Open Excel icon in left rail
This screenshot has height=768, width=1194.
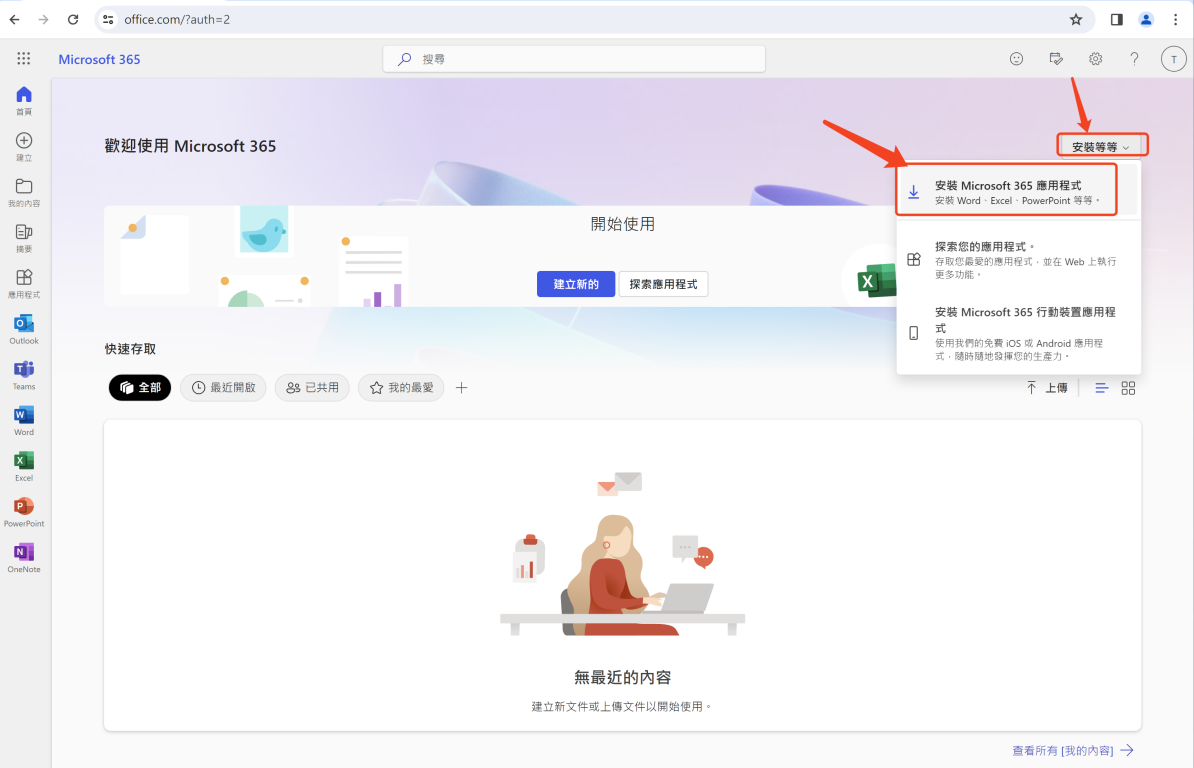point(24,465)
